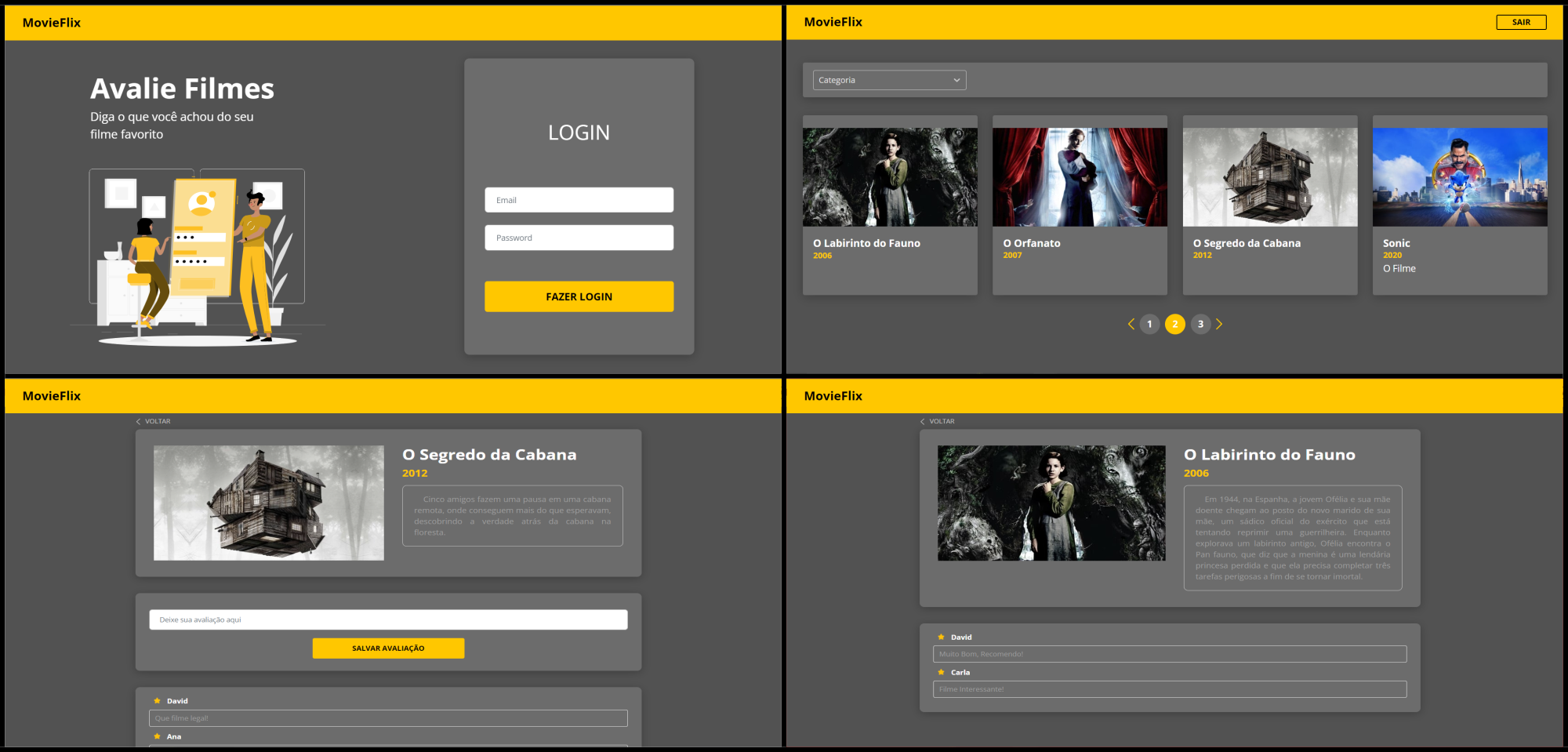Click the 2012 year on the Cabana detail page
This screenshot has width=1568, height=752.
(x=415, y=473)
